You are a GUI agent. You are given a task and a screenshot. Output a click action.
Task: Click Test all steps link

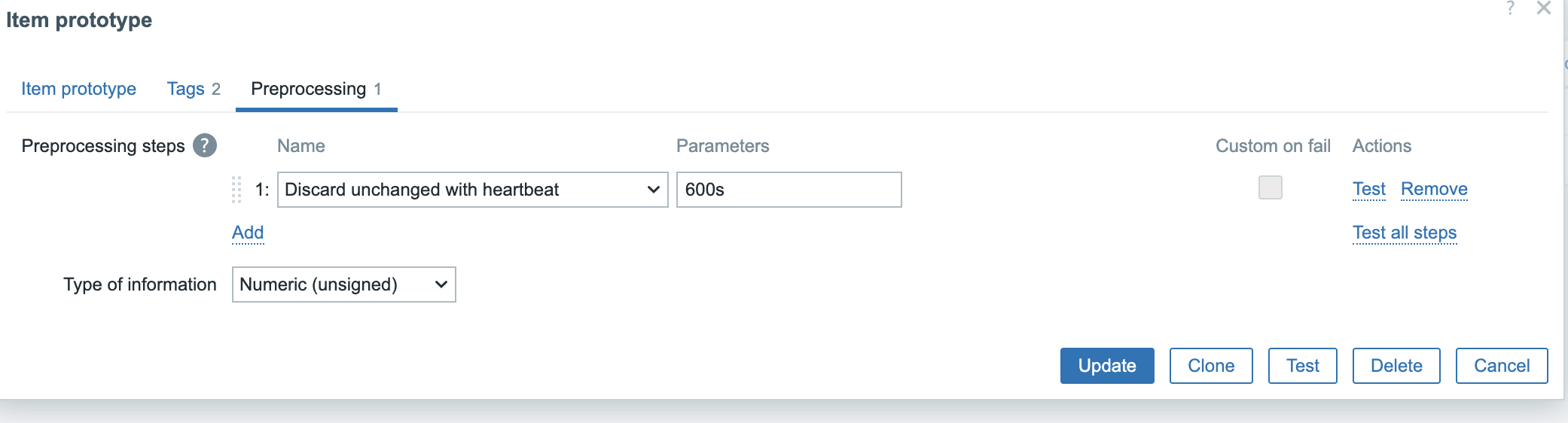[1405, 233]
